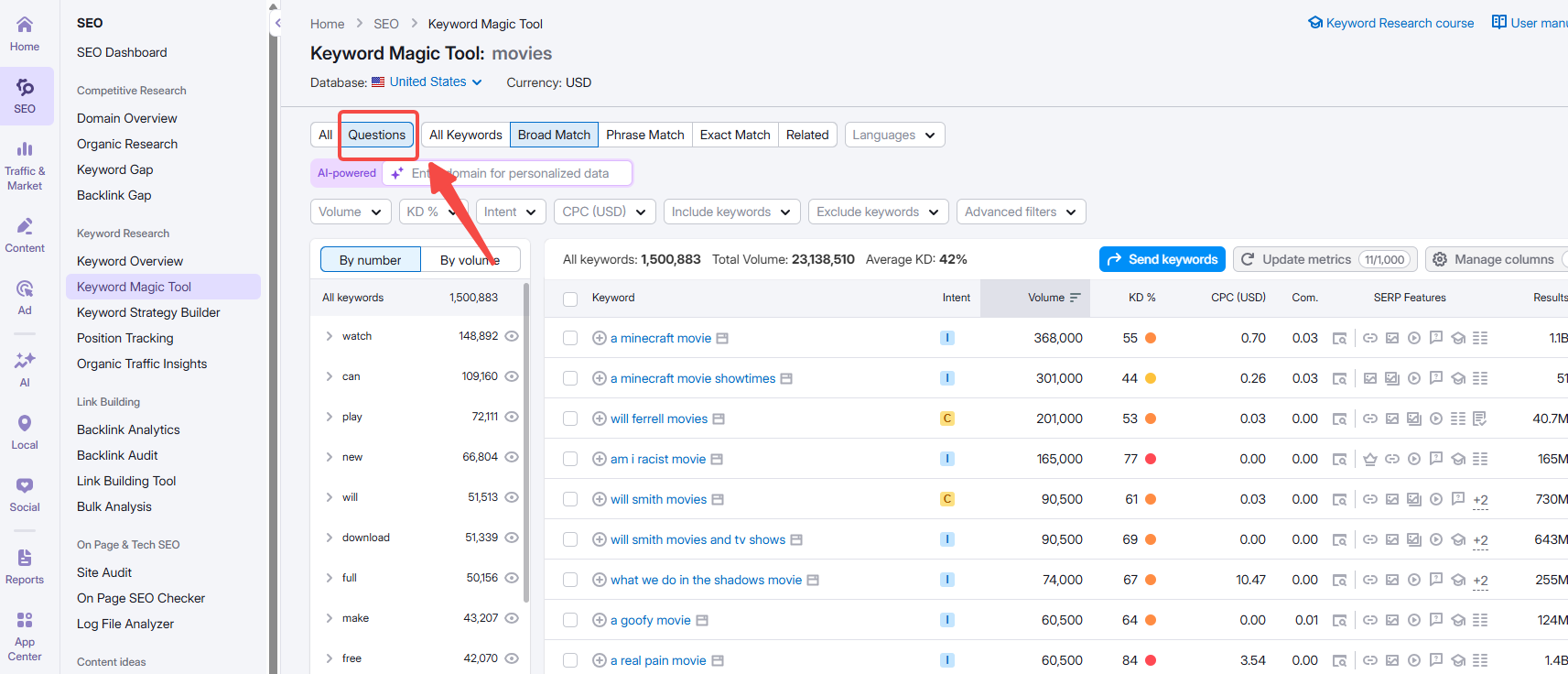Open Traffic & Market section
Image resolution: width=1568 pixels, height=674 pixels.
point(25,165)
